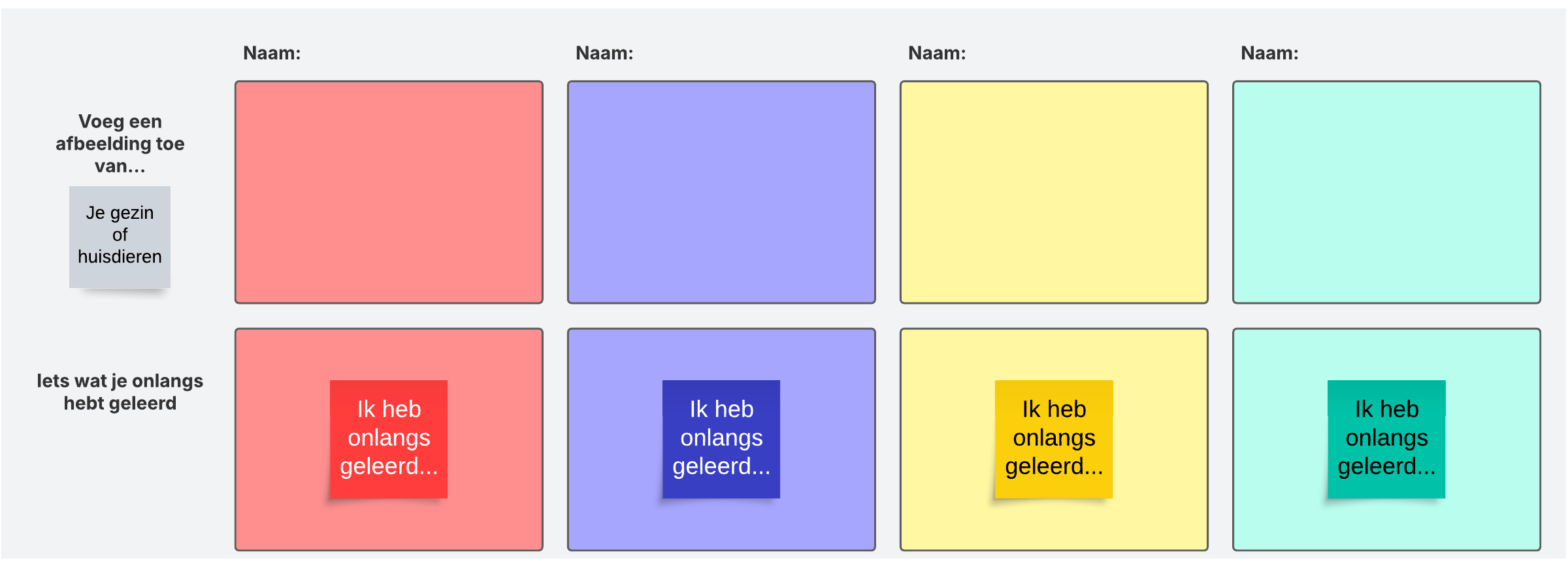This screenshot has width=1568, height=567.
Task: Click the dark blue 'Ik heb onlangs geleerd...' sticky
Action: [x=721, y=438]
